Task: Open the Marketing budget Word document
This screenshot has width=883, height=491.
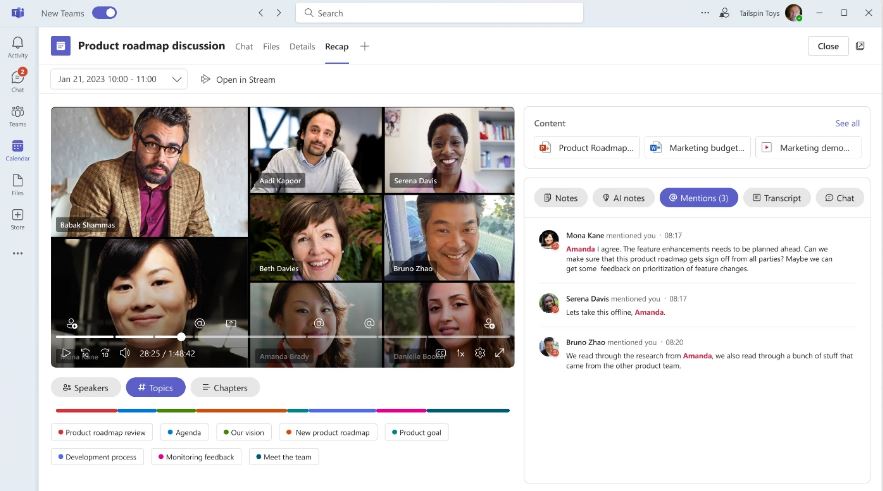Action: 697,148
